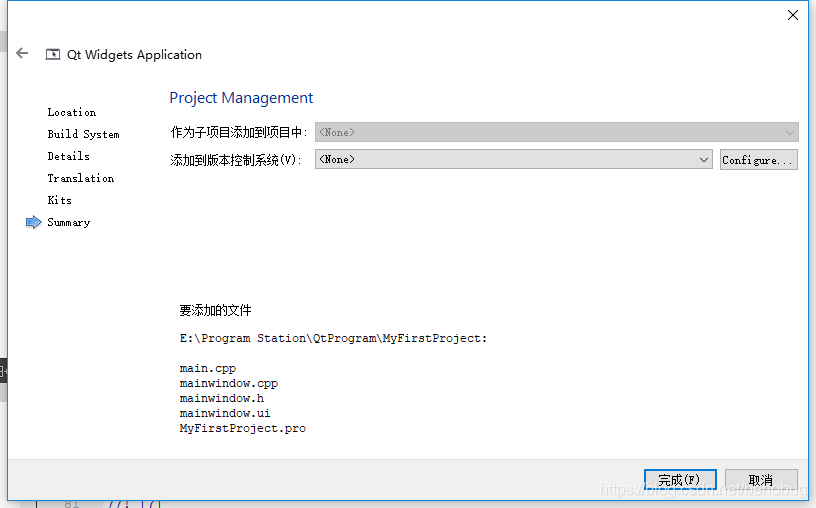This screenshot has width=816, height=508.
Task: Click the 完成(F) finish button
Action: (x=680, y=479)
